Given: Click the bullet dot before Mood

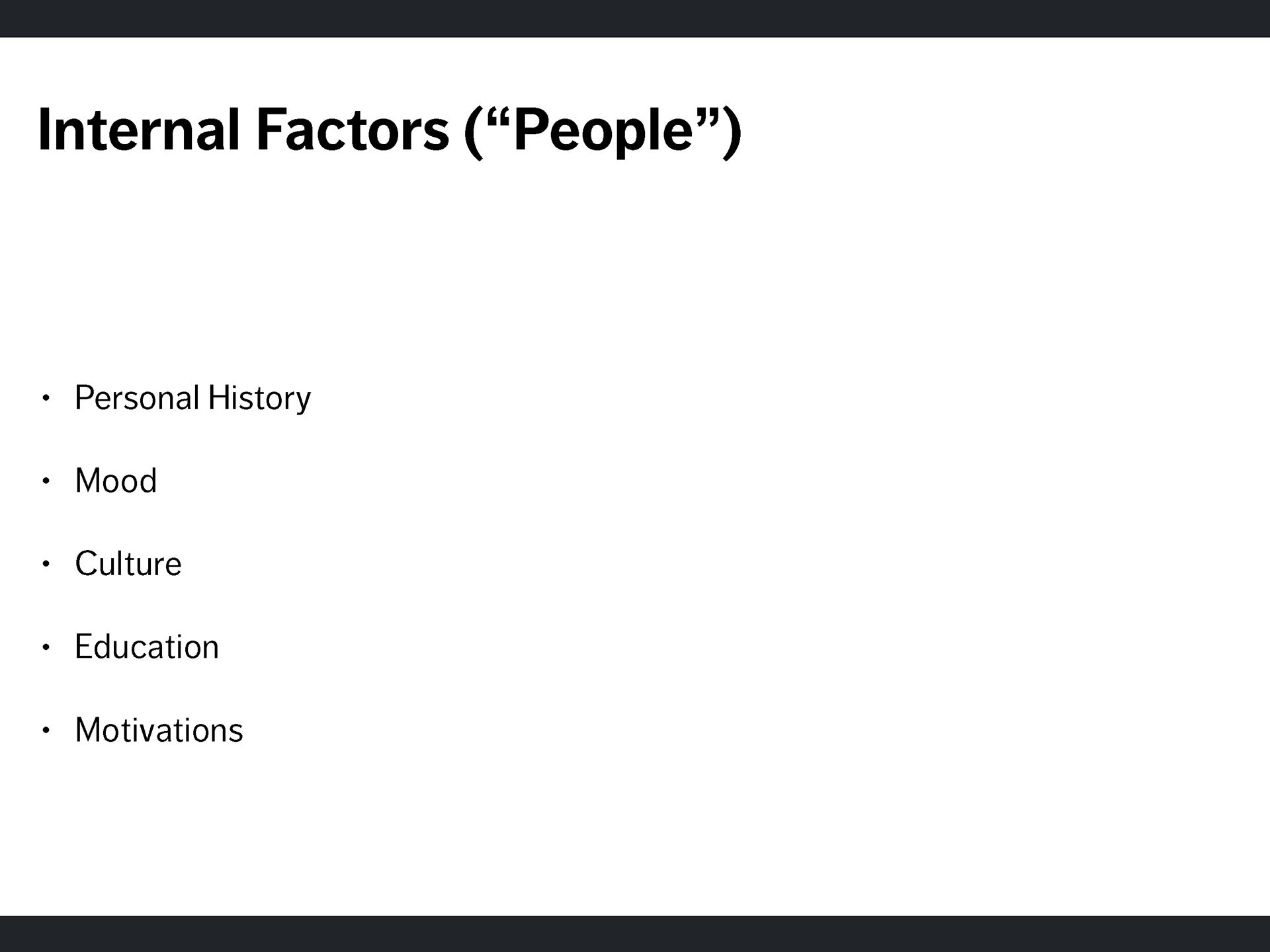Looking at the screenshot, I should click(46, 481).
